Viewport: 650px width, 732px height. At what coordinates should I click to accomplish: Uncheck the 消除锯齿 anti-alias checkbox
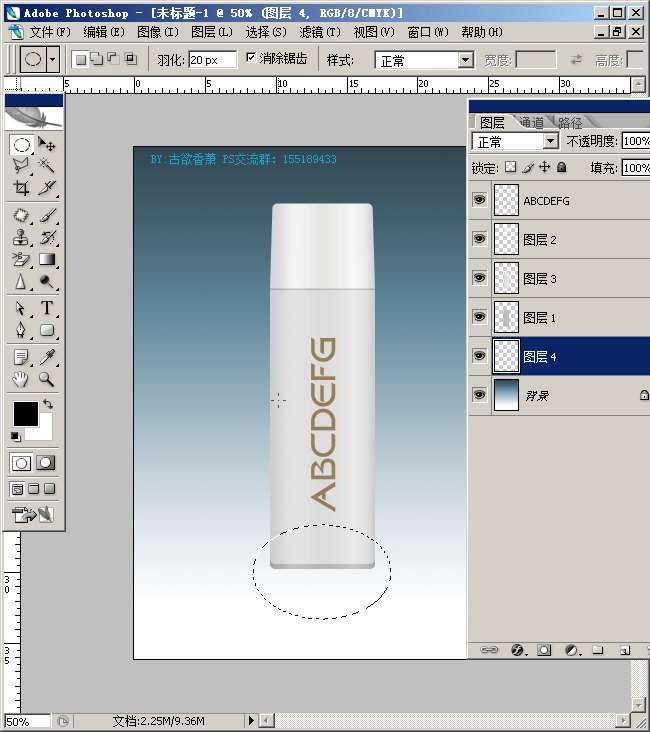(x=250, y=58)
